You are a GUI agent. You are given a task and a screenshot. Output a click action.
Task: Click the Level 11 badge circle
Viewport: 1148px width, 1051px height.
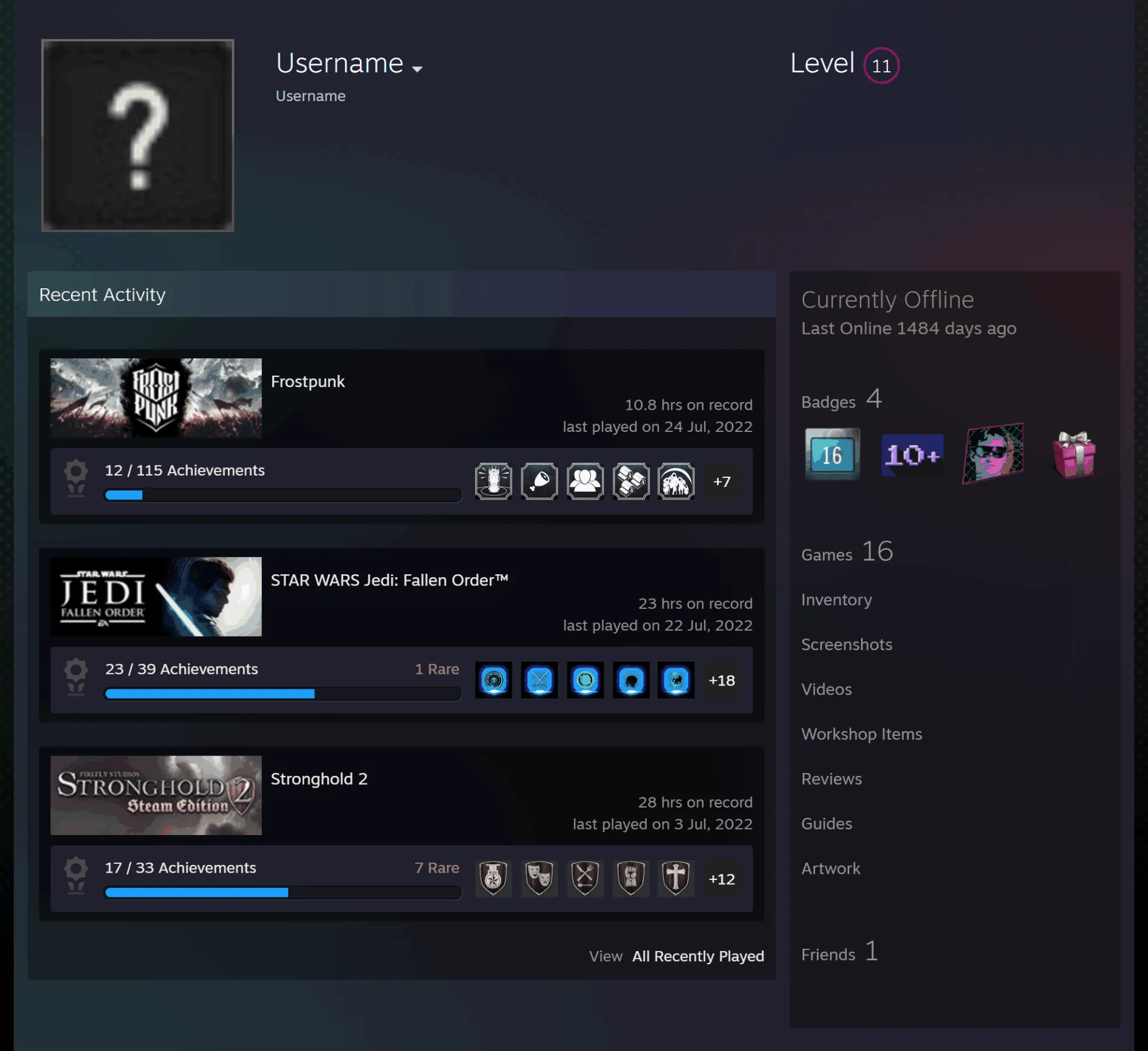(881, 65)
